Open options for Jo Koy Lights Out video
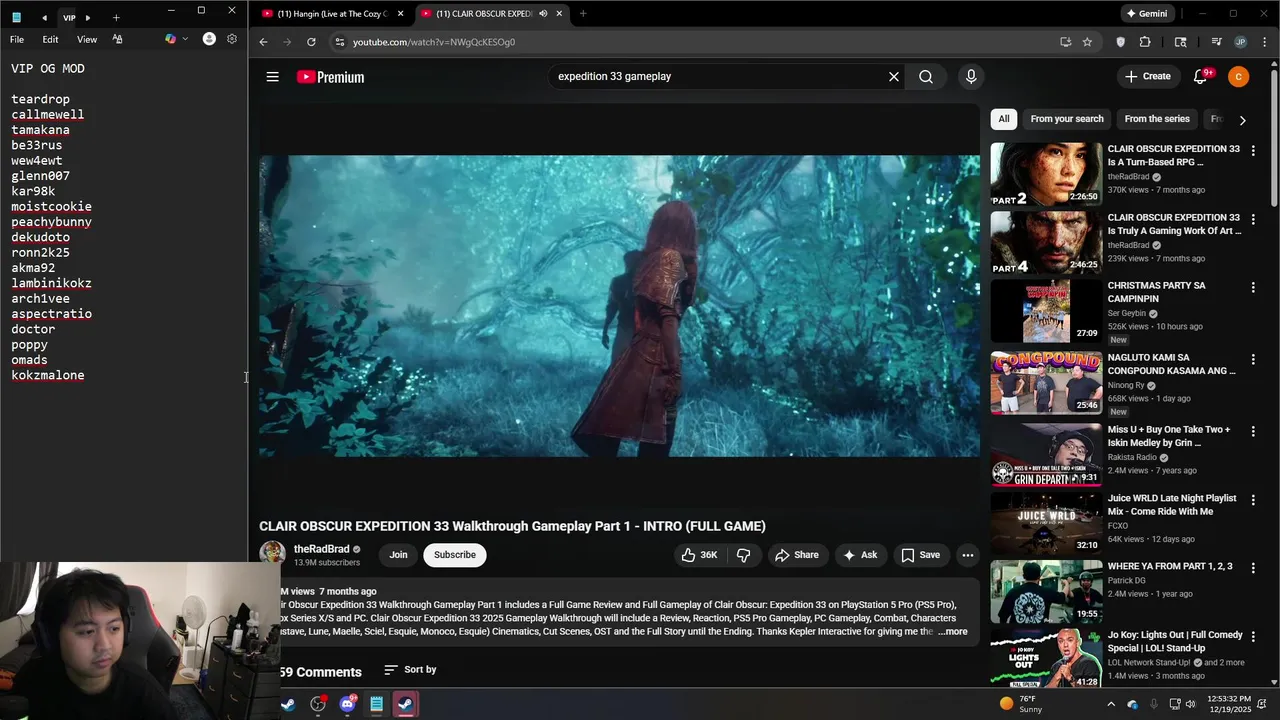 pyautogui.click(x=1253, y=636)
